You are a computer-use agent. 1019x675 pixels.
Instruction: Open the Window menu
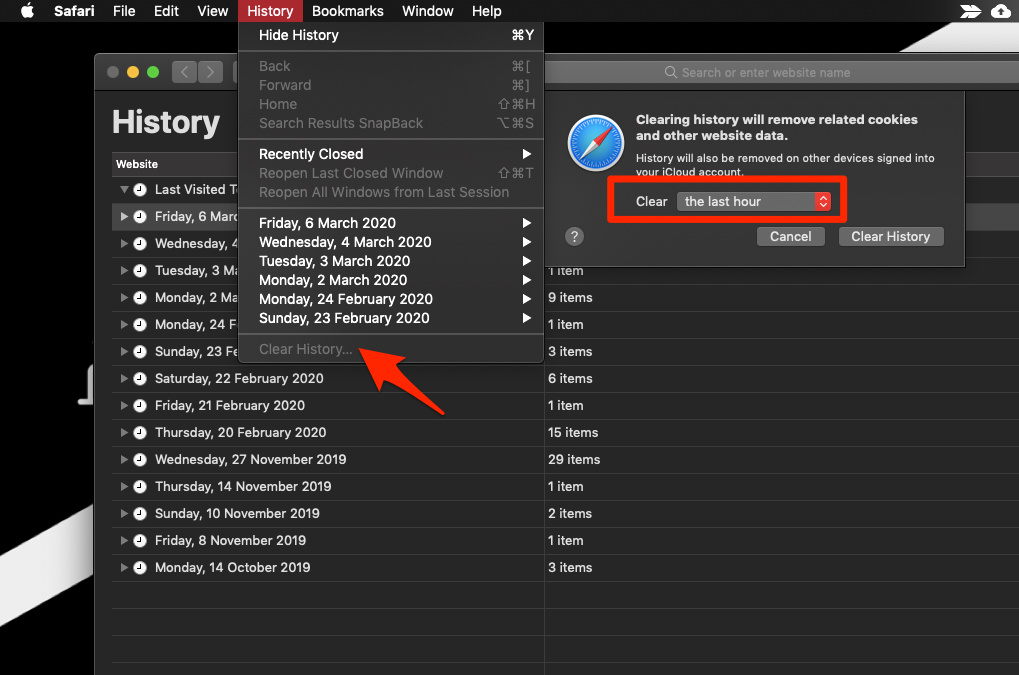coord(427,11)
